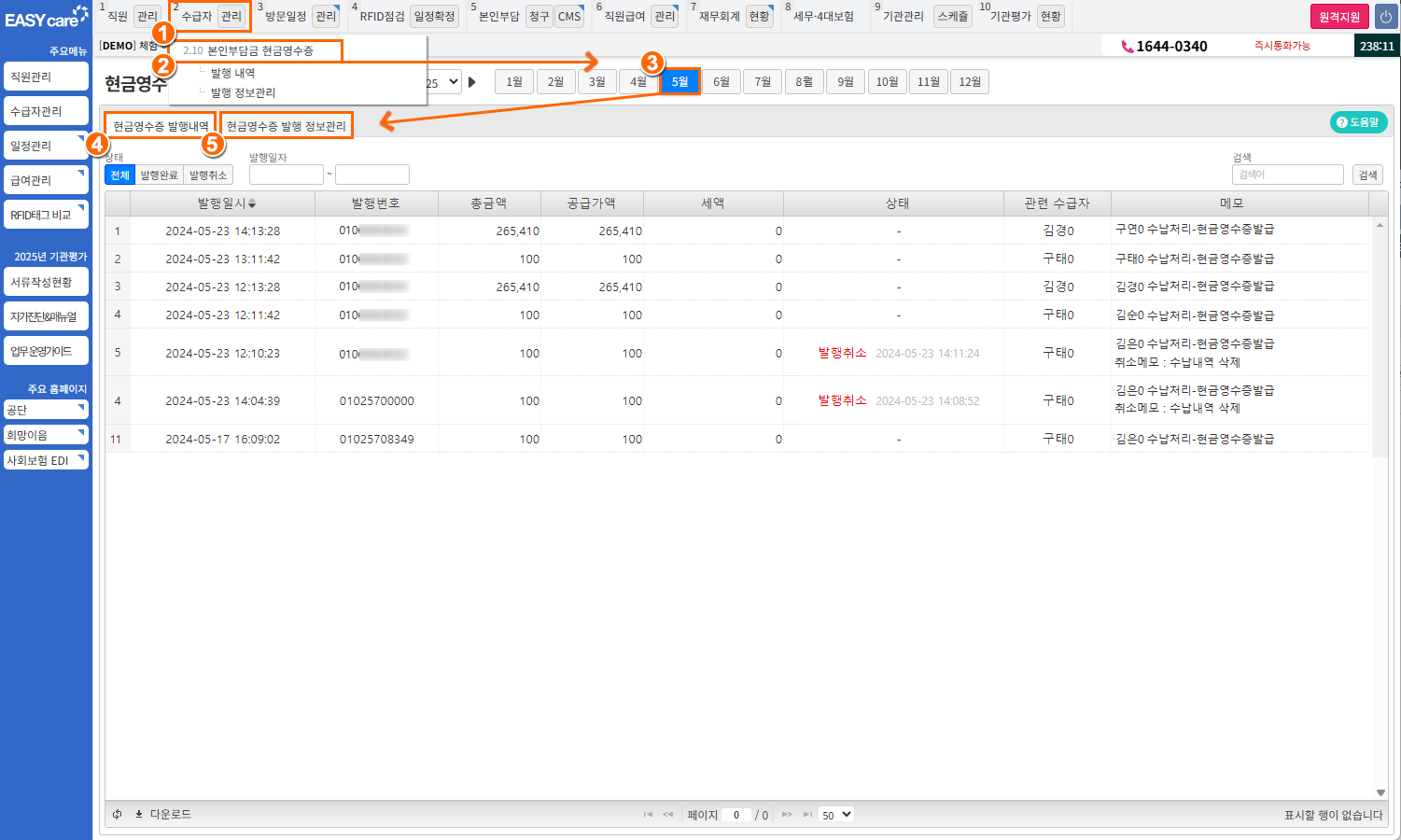
Task: Open the rows-per-page dropdown showing 50
Action: (836, 815)
